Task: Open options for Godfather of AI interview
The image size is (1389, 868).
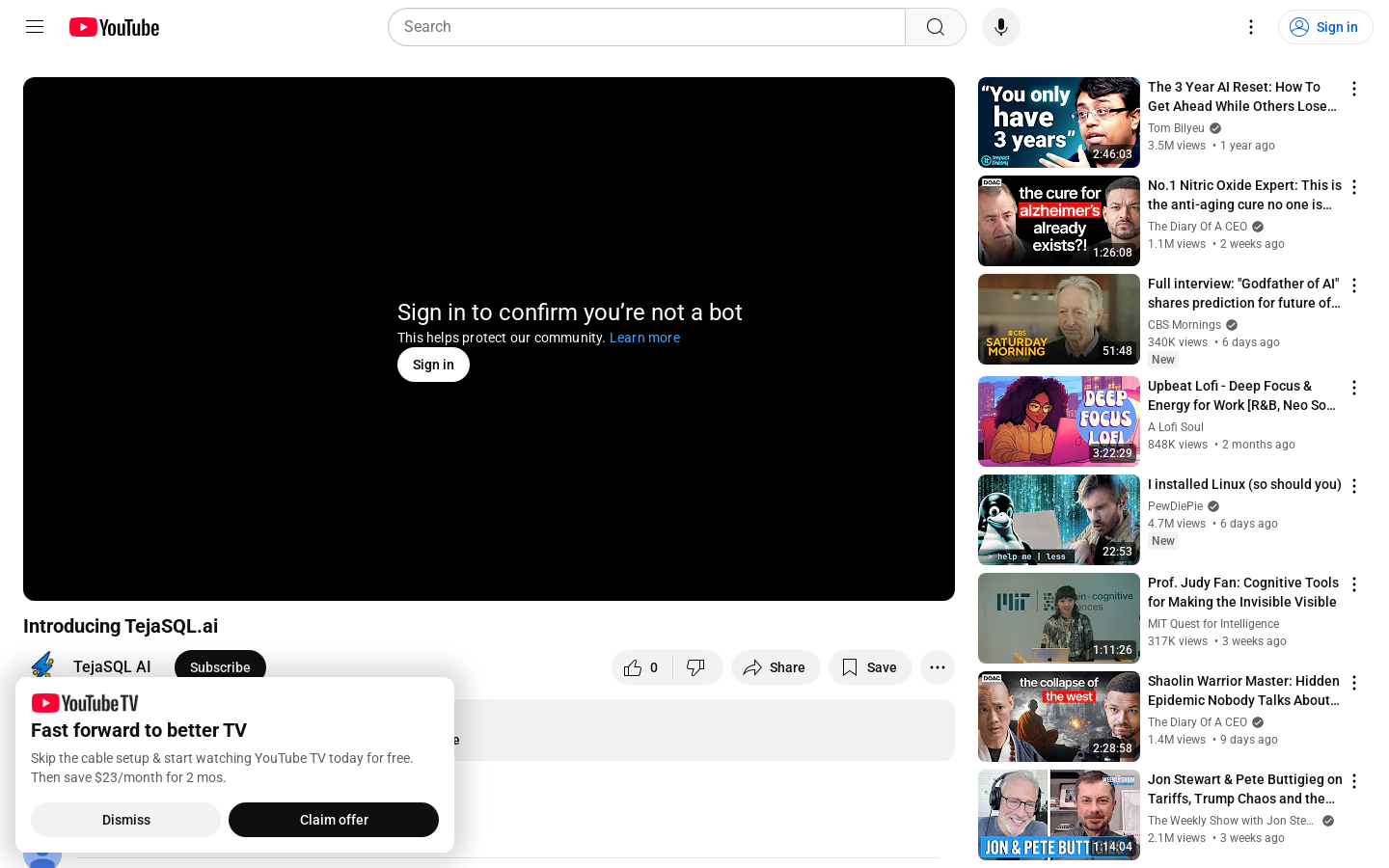Action: click(x=1354, y=285)
